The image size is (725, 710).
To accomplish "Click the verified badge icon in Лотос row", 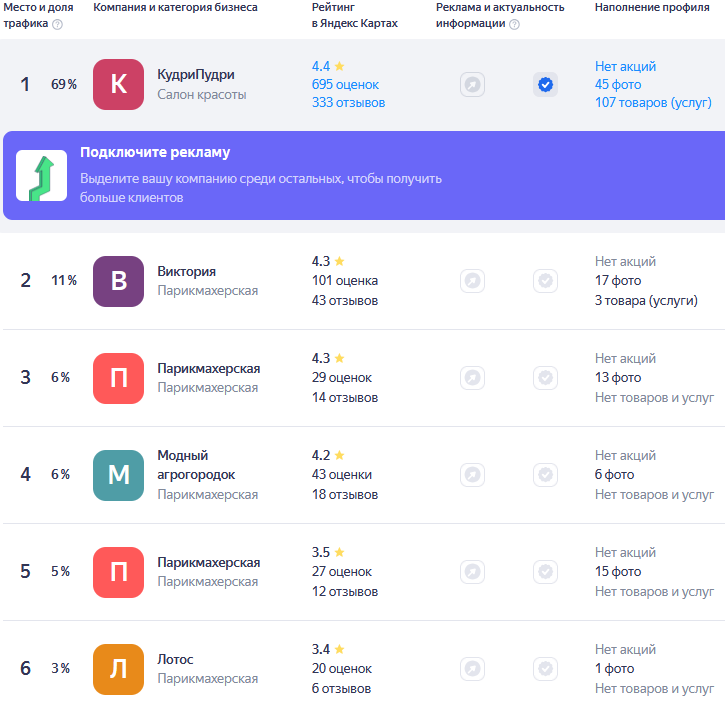I will [x=545, y=669].
